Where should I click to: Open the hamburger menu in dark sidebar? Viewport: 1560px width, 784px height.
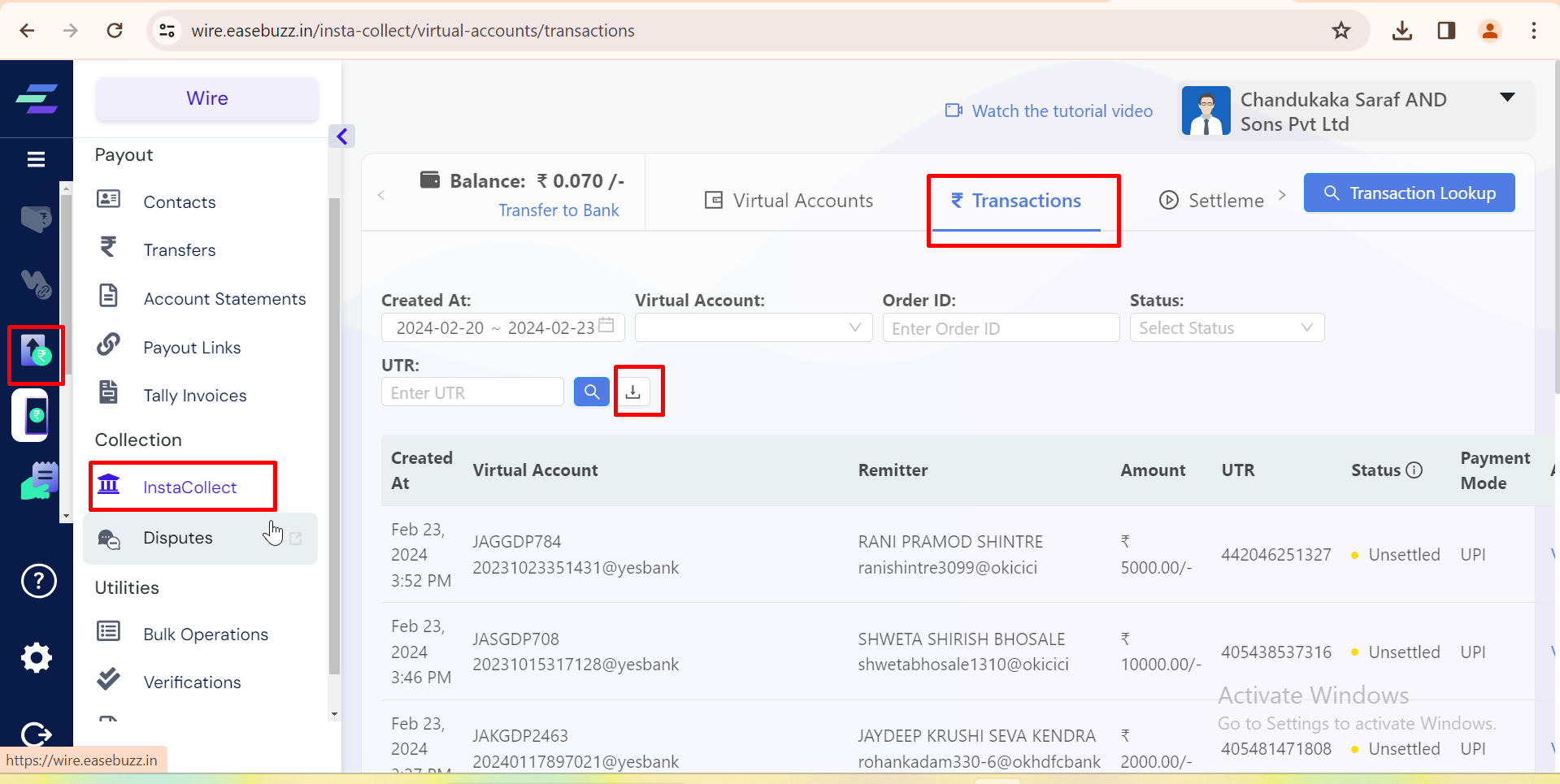(37, 159)
